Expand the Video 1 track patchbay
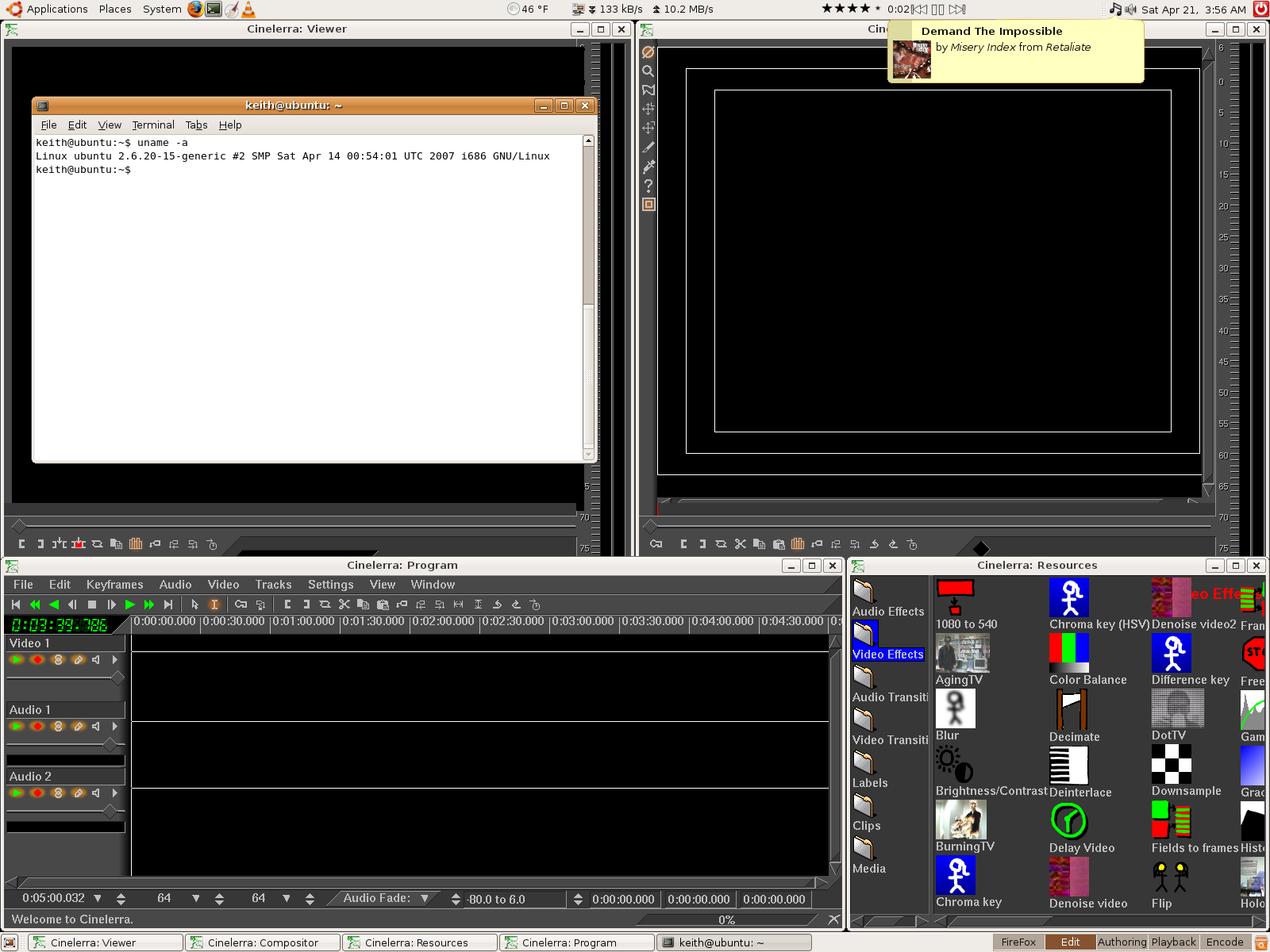 (x=115, y=660)
